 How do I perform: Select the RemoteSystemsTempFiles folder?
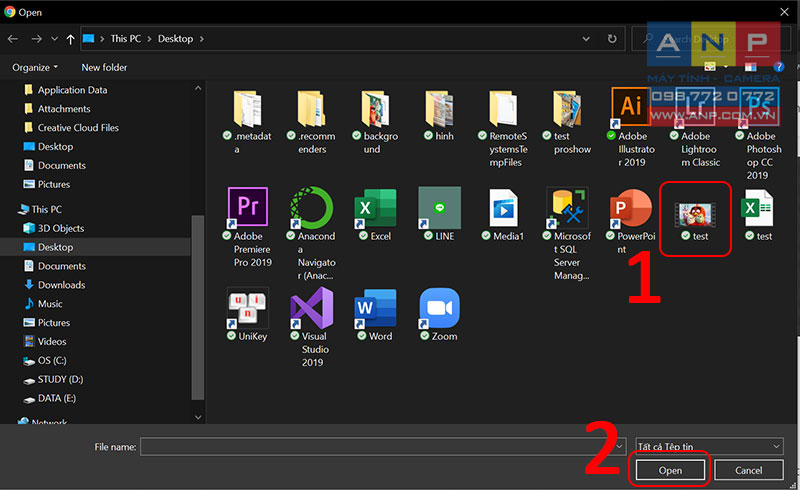[503, 108]
